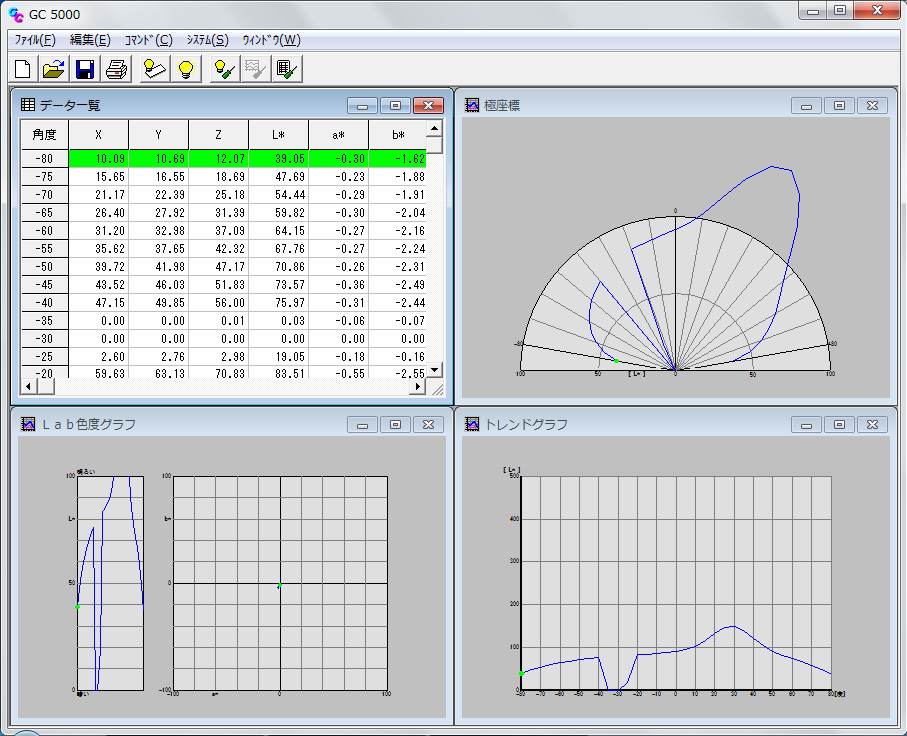The height and width of the screenshot is (736, 907).
Task: Click the X column header
Action: (x=98, y=135)
